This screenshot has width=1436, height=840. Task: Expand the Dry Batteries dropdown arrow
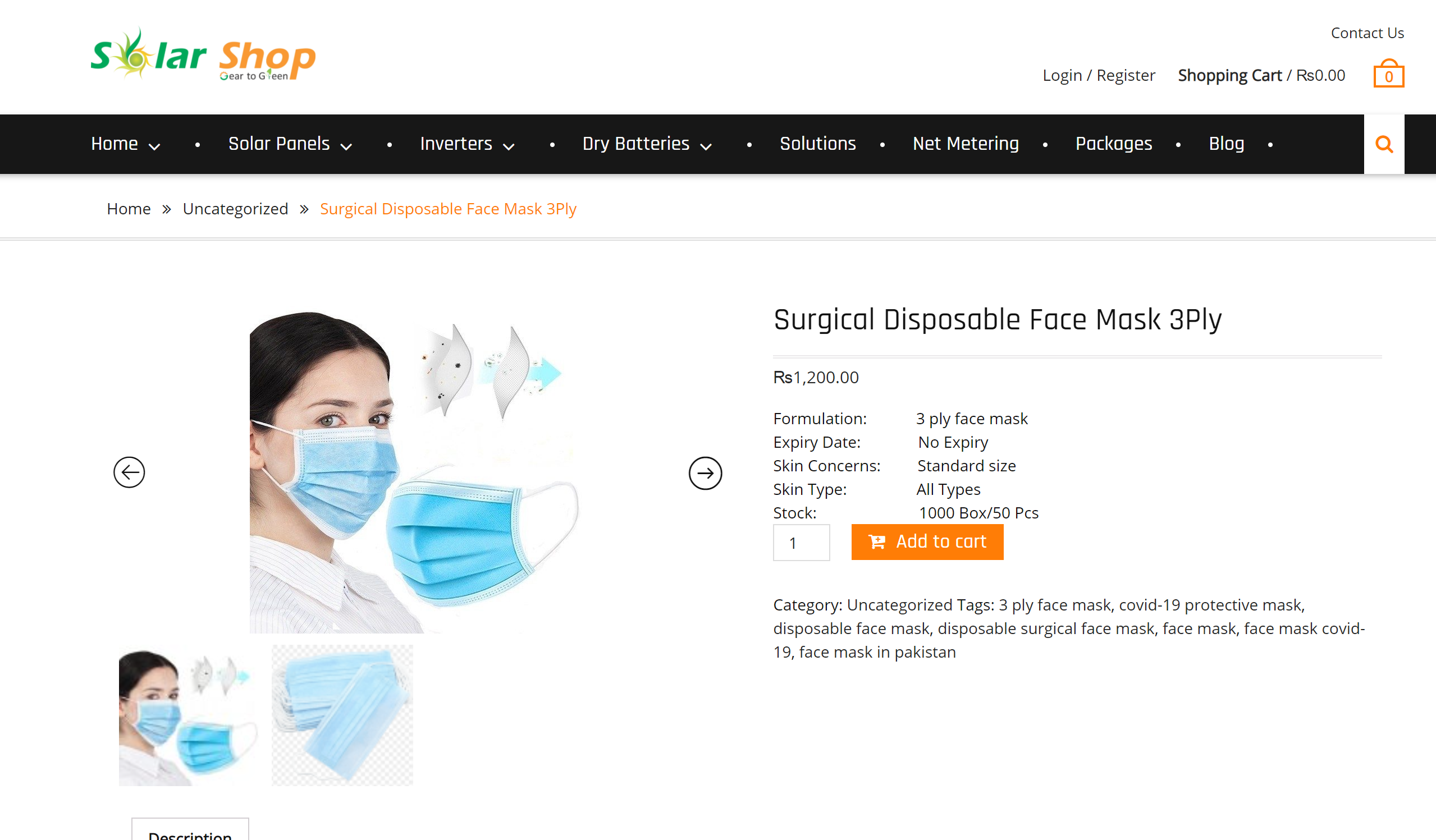pyautogui.click(x=706, y=146)
